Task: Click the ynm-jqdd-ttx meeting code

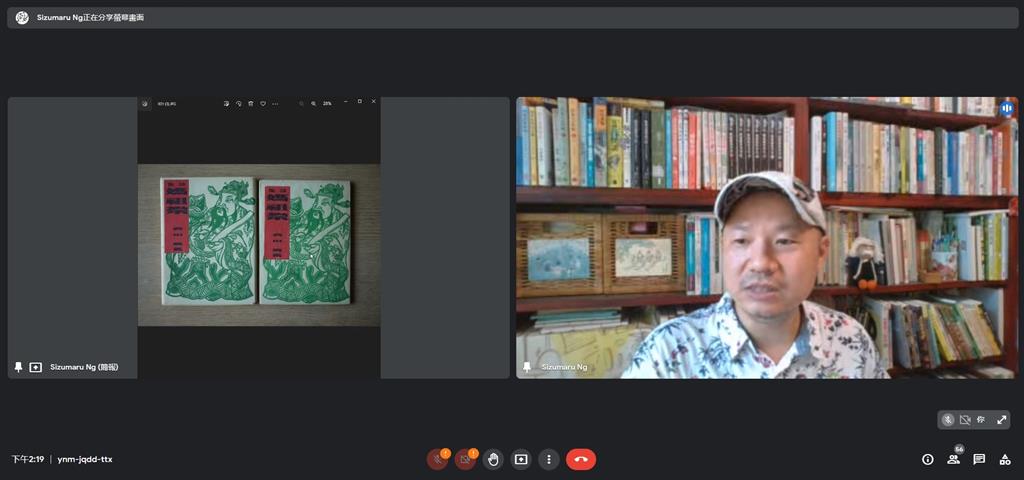Action: click(85, 459)
